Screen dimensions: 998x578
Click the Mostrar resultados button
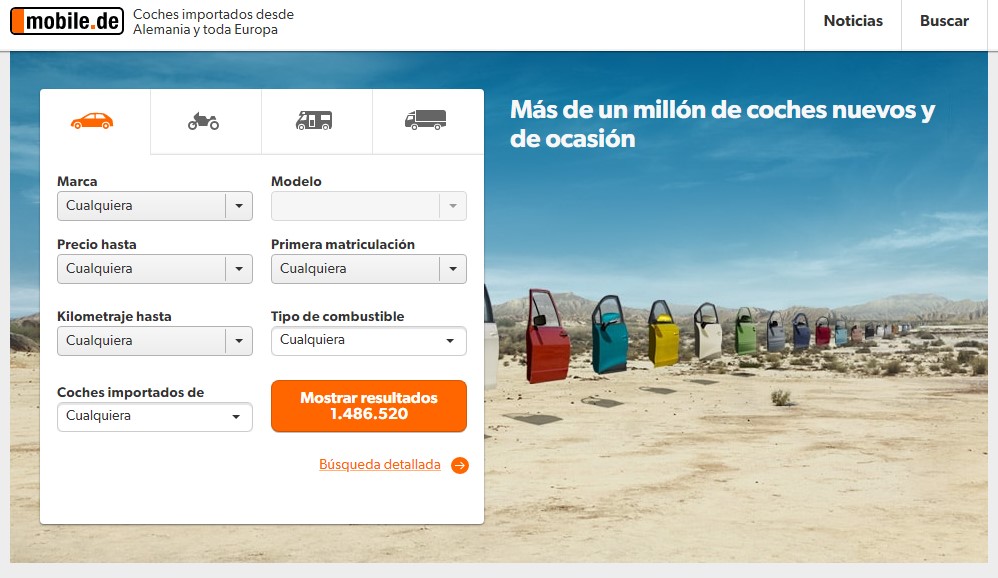click(369, 406)
